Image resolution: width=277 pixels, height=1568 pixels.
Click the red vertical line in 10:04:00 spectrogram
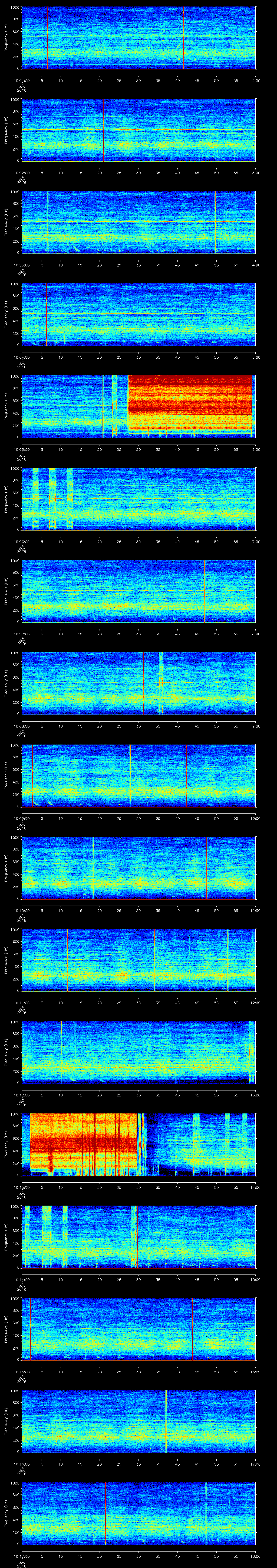[46, 315]
